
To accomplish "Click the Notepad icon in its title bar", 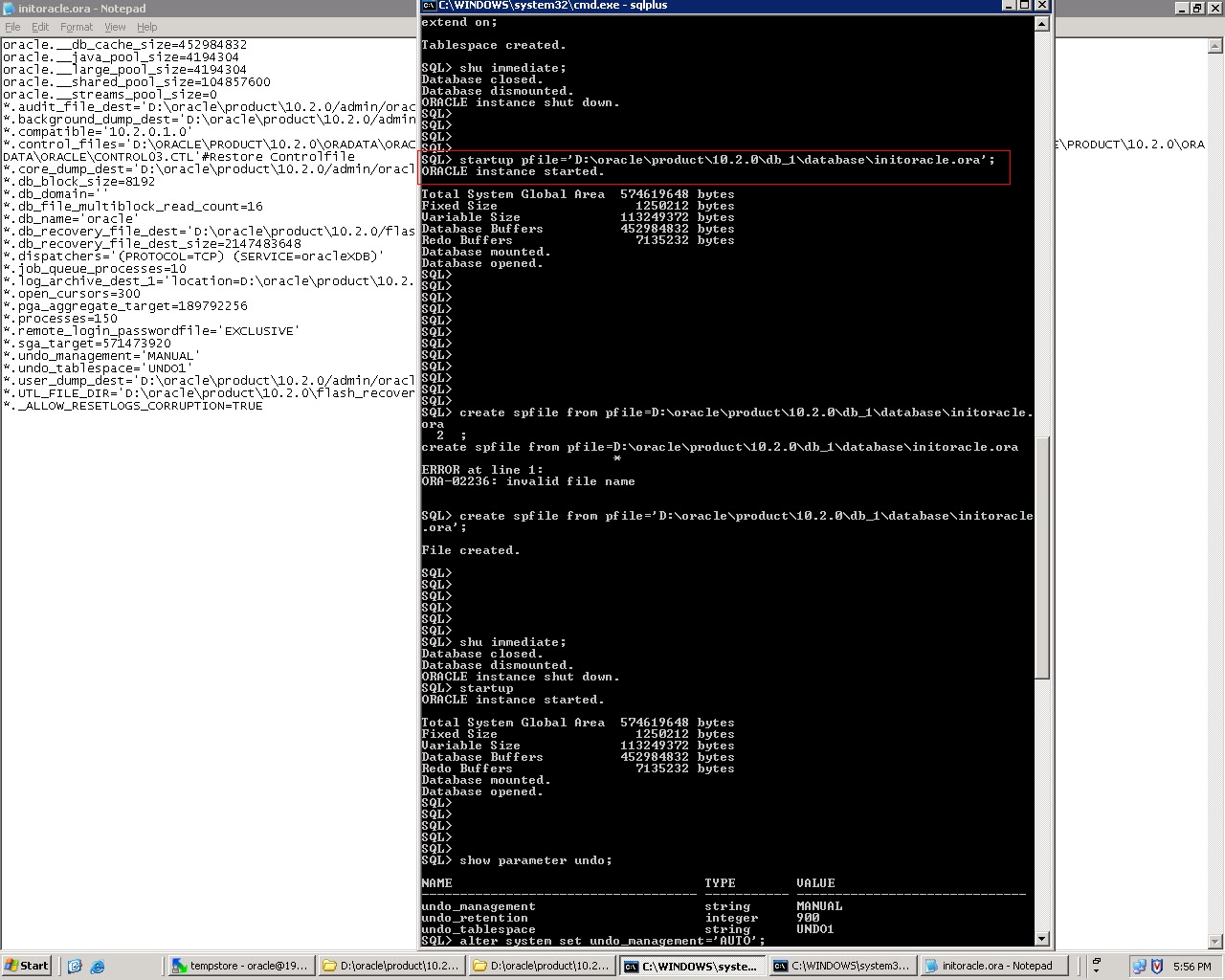I will (8, 8).
